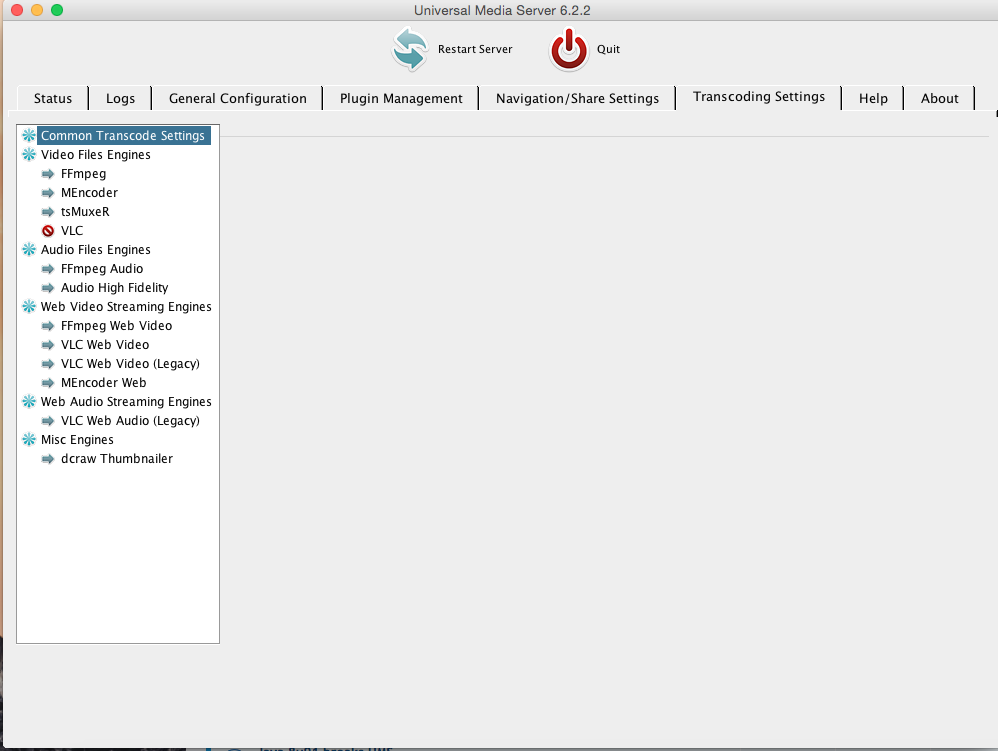Select the FFmpeg Web Video entry
This screenshot has width=998, height=751.
click(x=116, y=326)
